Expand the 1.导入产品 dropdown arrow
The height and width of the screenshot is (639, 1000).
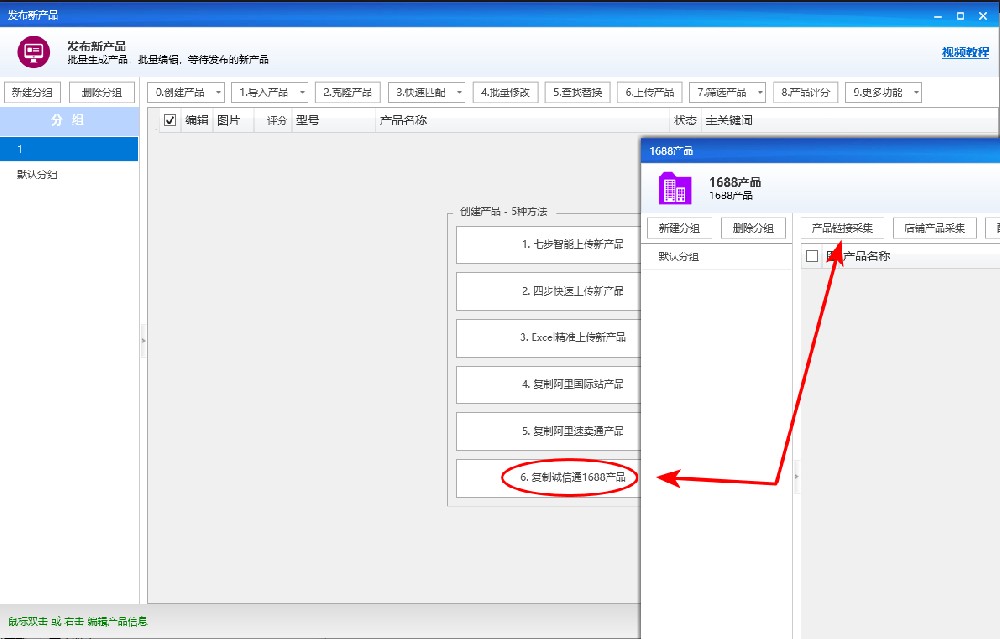[x=302, y=92]
